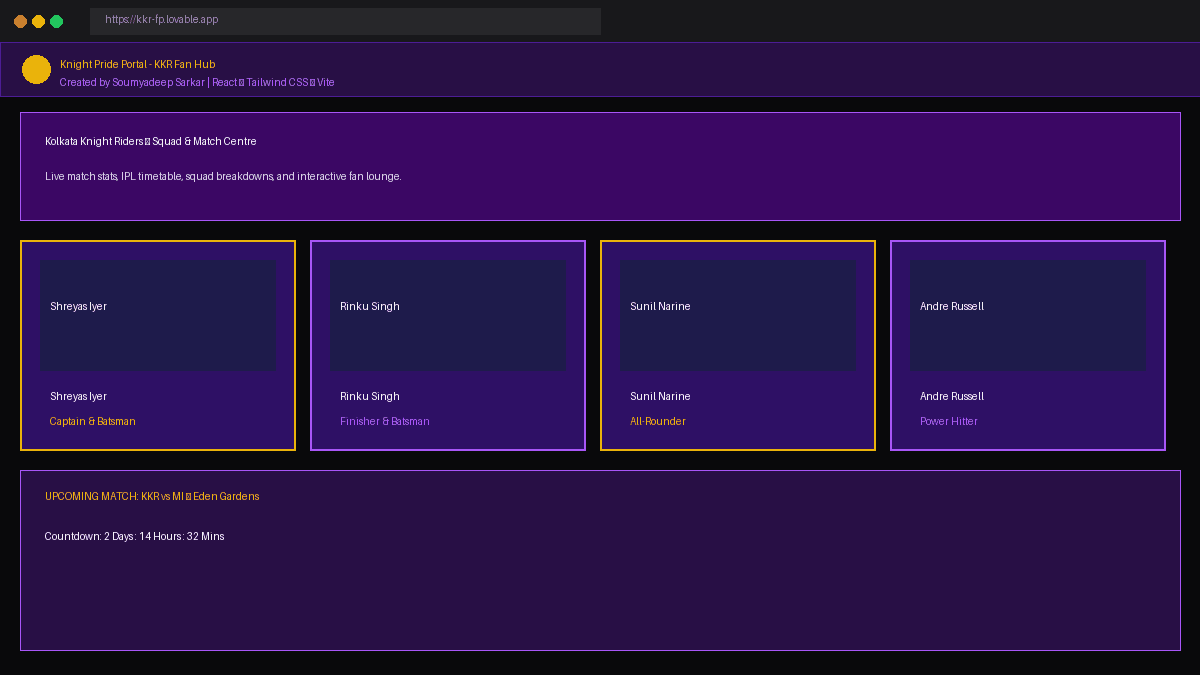Click the "UPCOMING MATCH: KKR vs MI" heading

click(x=152, y=496)
